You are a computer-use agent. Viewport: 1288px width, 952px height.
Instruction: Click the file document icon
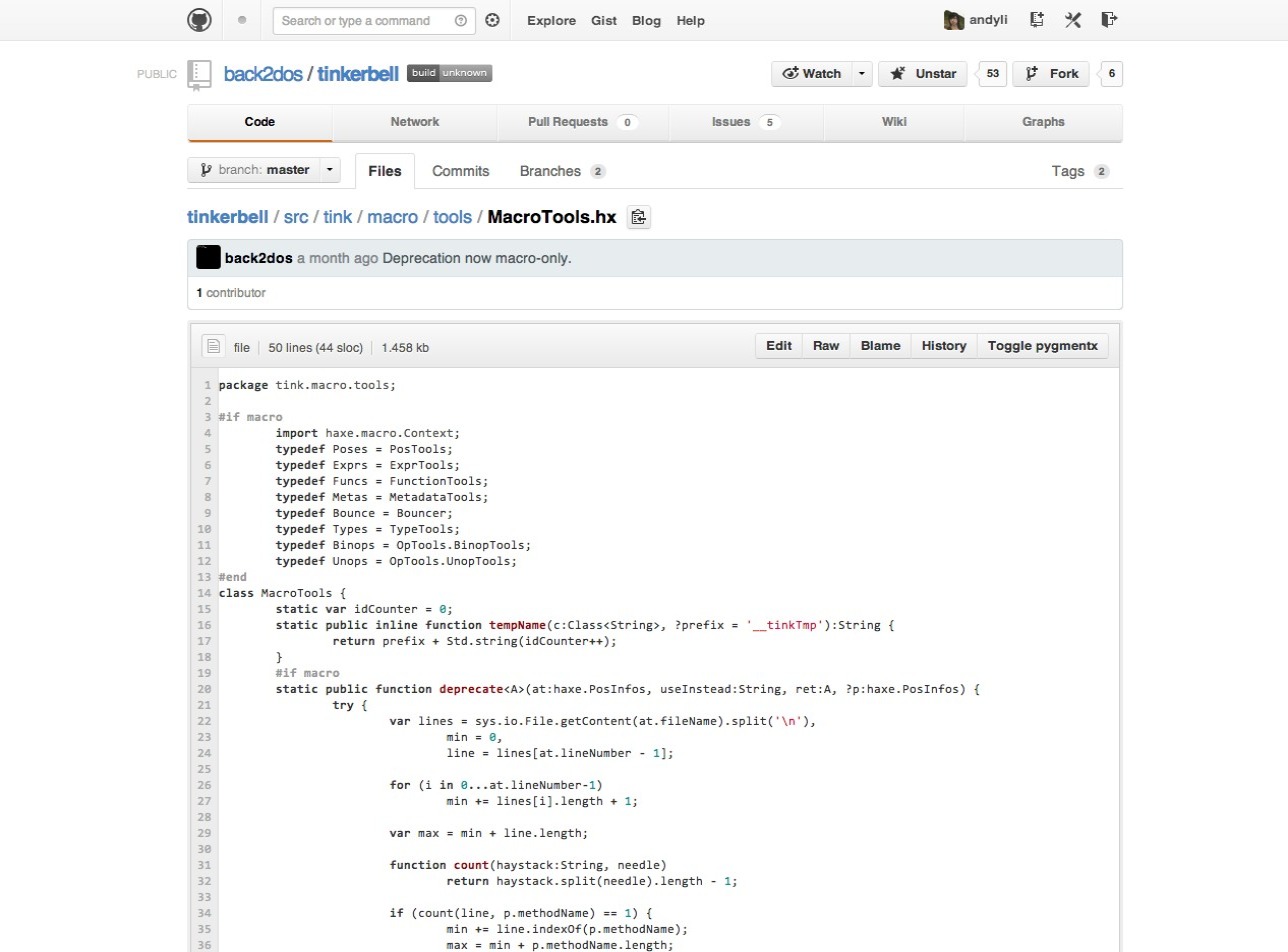pos(213,346)
